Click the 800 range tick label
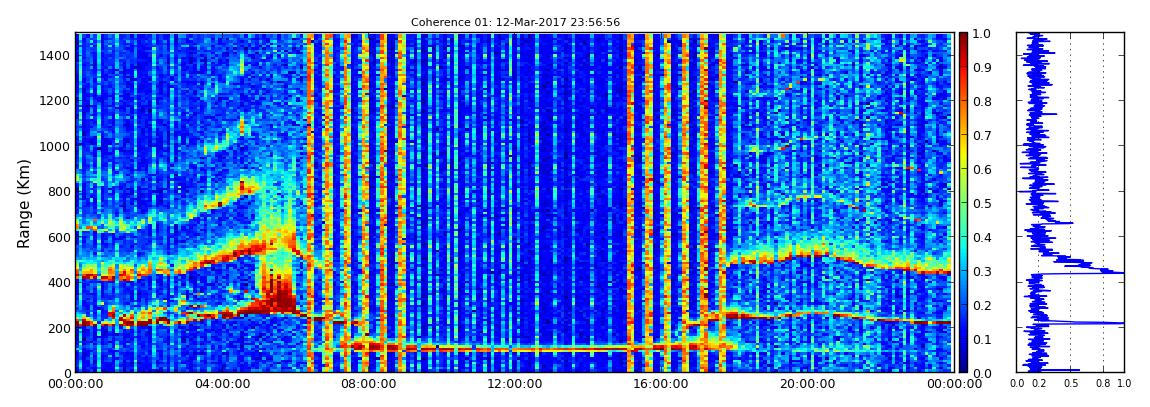This screenshot has height=407, width=1150. pos(58,191)
